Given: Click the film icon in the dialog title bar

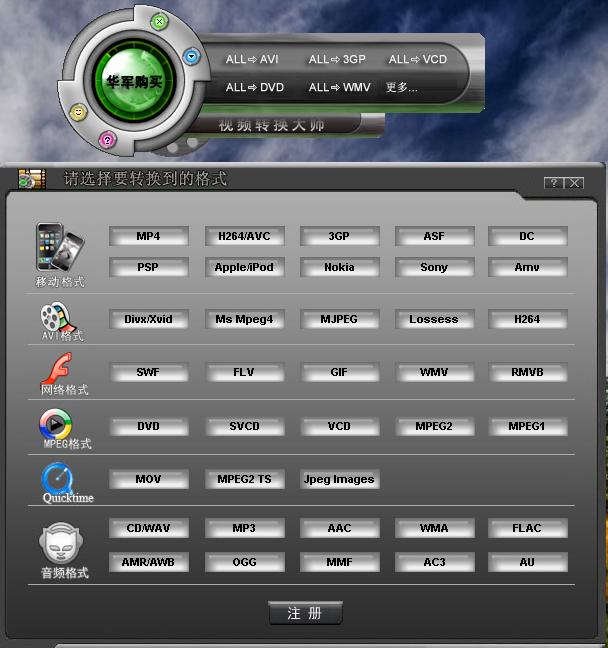Looking at the screenshot, I should [32, 179].
